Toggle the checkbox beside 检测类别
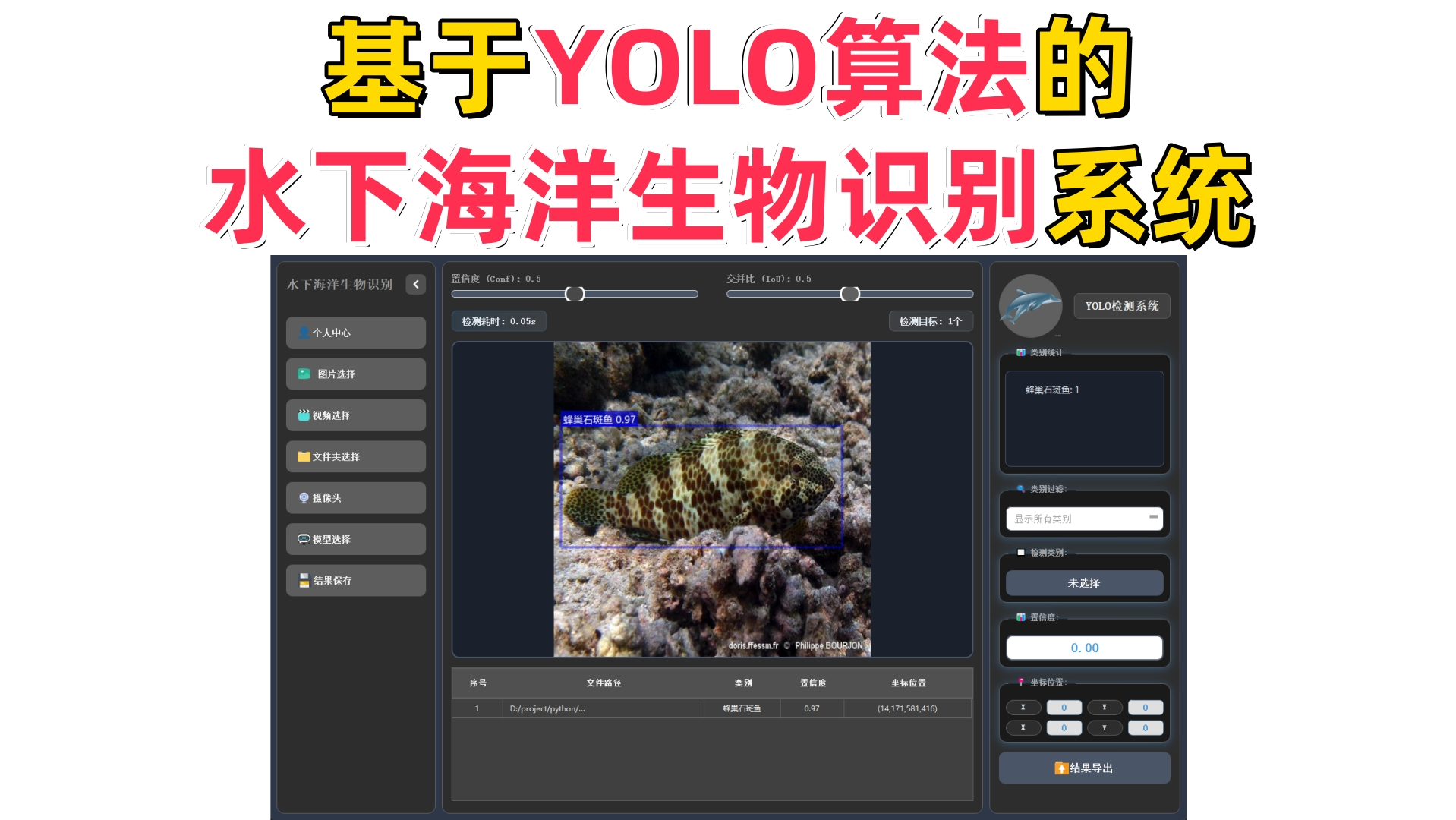The width and height of the screenshot is (1456, 820). pyautogui.click(x=1021, y=552)
